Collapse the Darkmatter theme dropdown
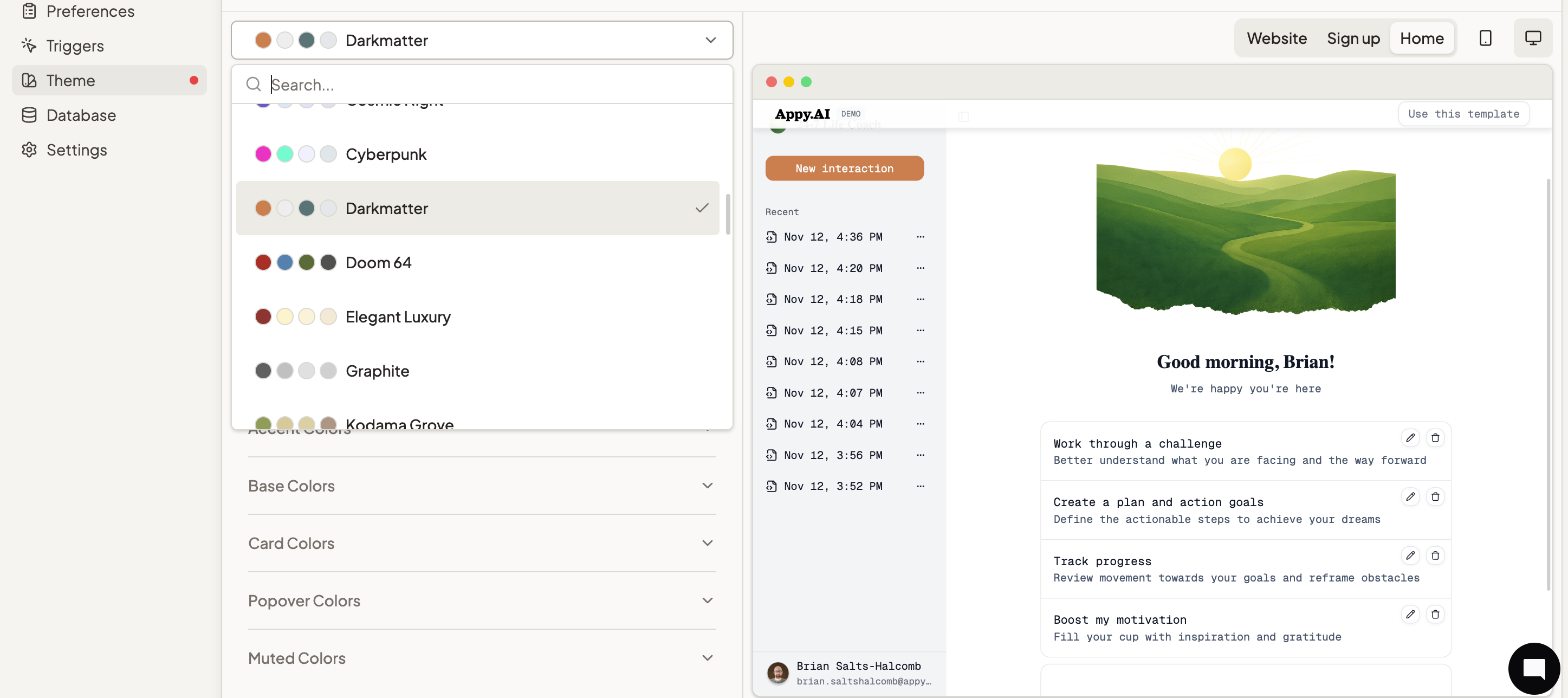This screenshot has height=698, width=1568. pos(710,40)
